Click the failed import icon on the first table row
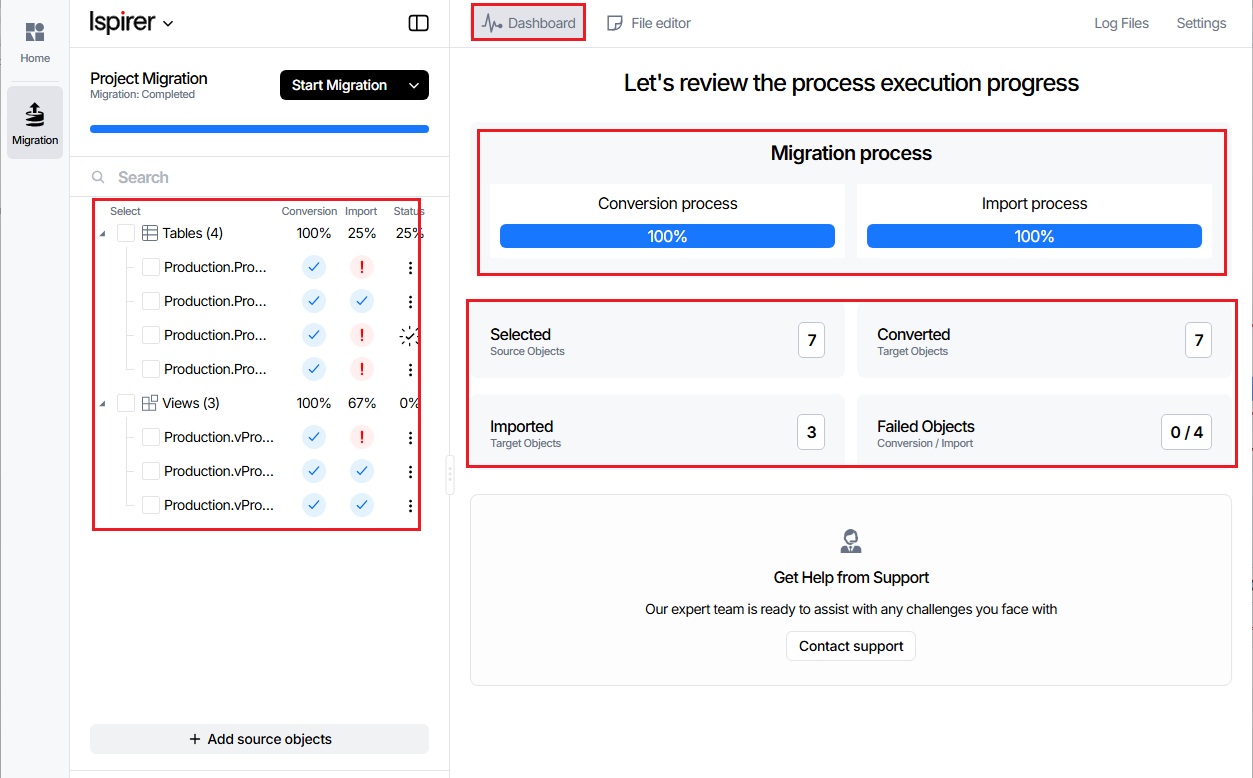Image resolution: width=1253 pixels, height=778 pixels. click(362, 267)
